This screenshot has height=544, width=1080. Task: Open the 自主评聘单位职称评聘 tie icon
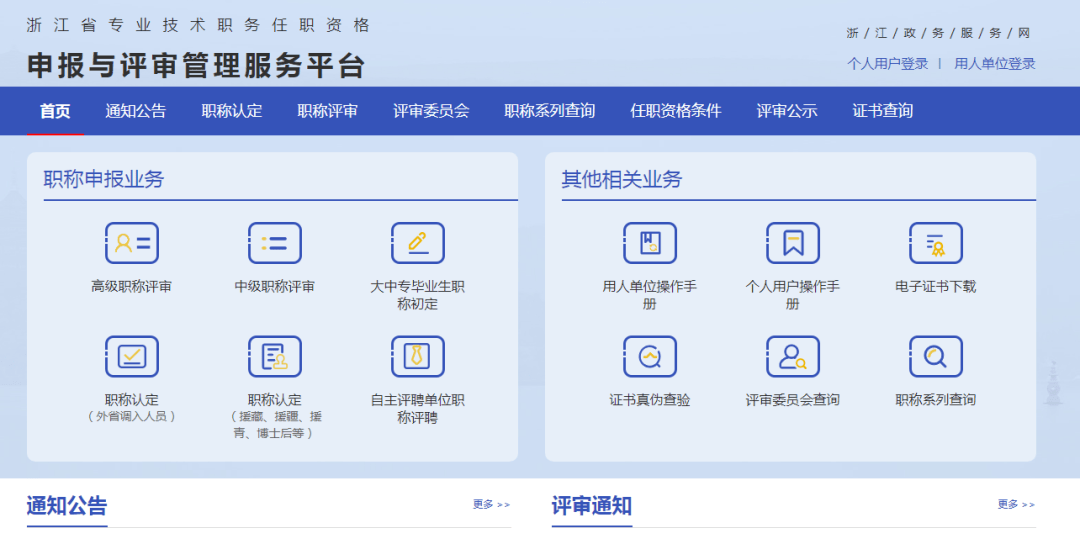tap(417, 357)
